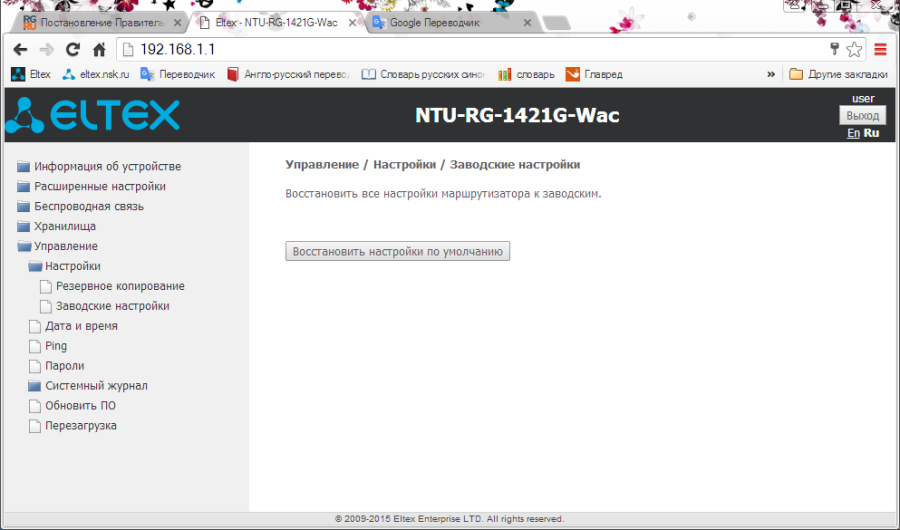Image resolution: width=900 pixels, height=530 pixels.
Task: Open Резервное копирование page
Action: pyautogui.click(x=112, y=286)
